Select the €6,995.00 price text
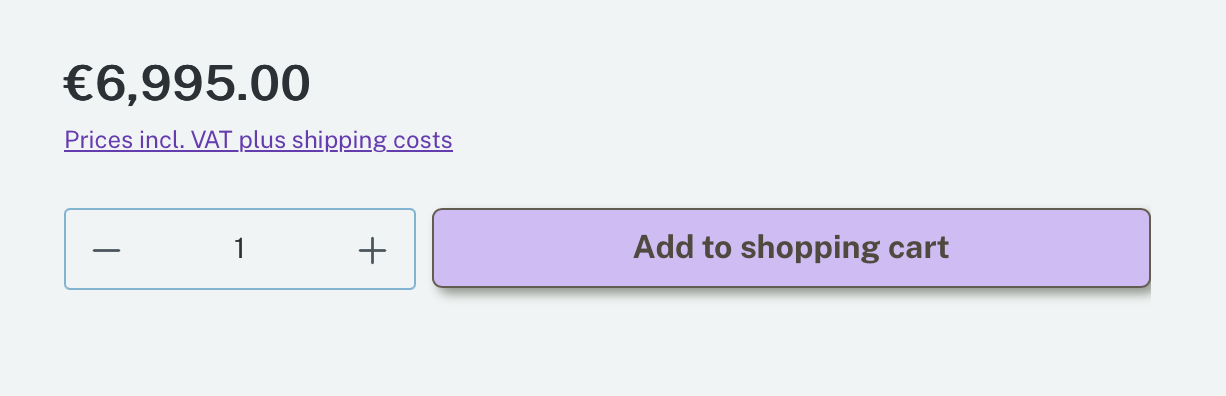 pos(187,84)
